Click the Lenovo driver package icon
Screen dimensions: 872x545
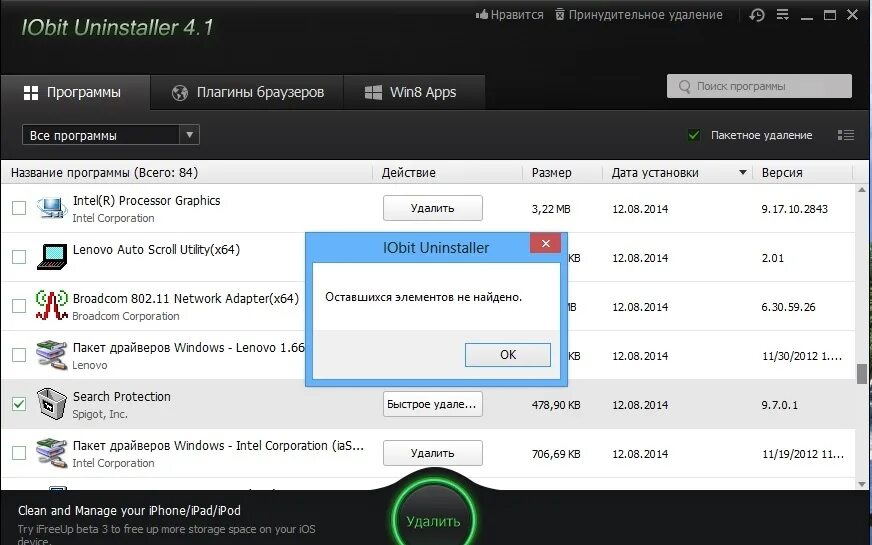click(x=52, y=355)
